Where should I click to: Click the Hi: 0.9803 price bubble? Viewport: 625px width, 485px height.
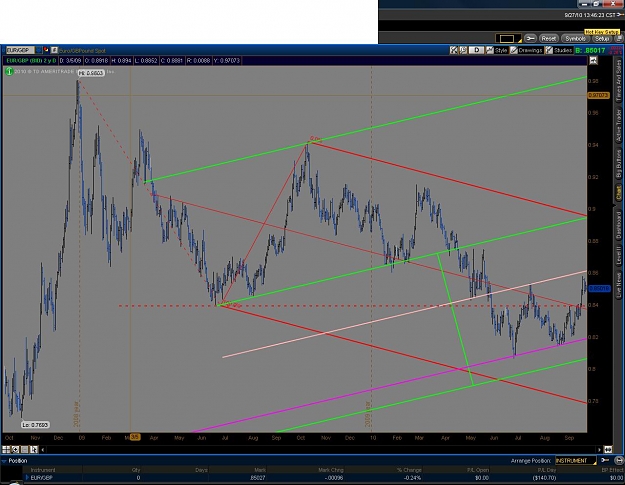[x=91, y=73]
